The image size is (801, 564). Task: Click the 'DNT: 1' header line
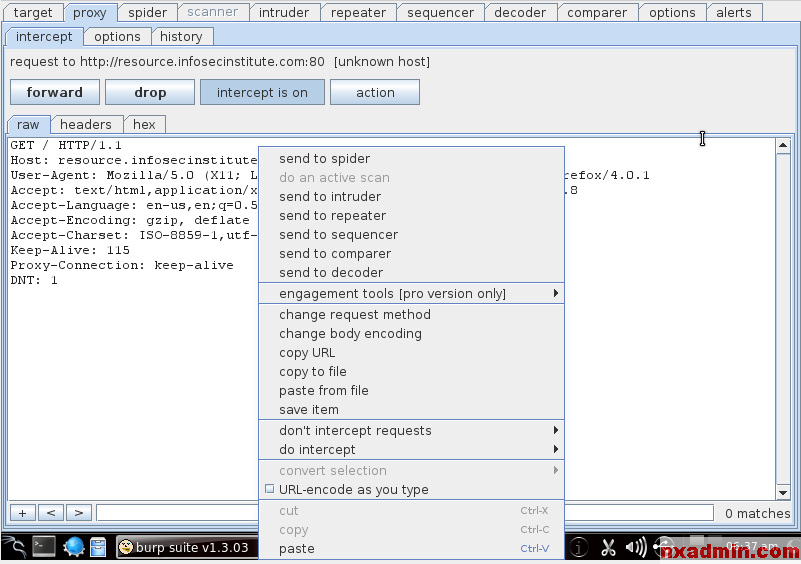34,280
